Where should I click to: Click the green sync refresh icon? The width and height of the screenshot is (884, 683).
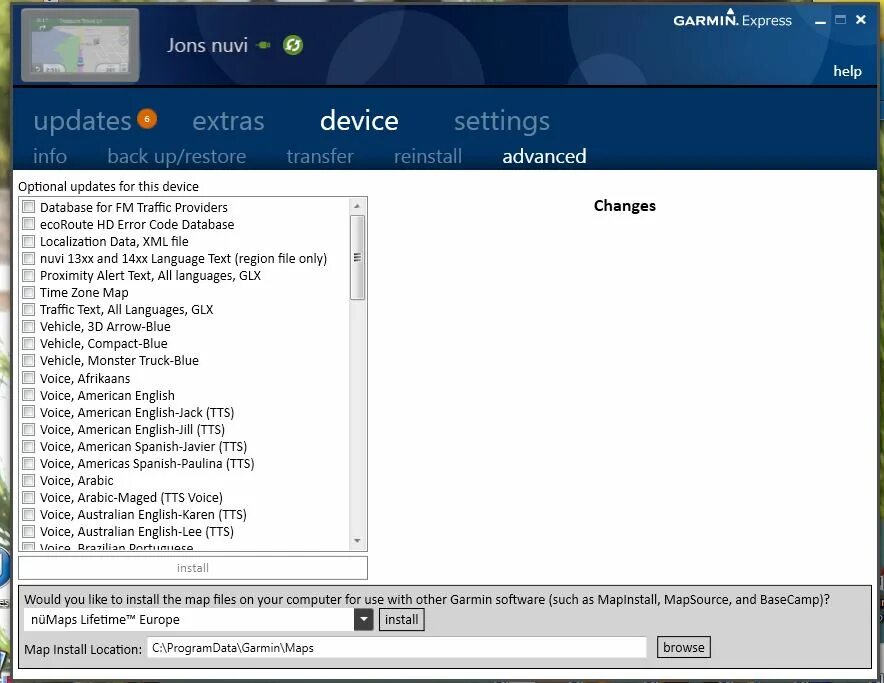click(x=293, y=45)
